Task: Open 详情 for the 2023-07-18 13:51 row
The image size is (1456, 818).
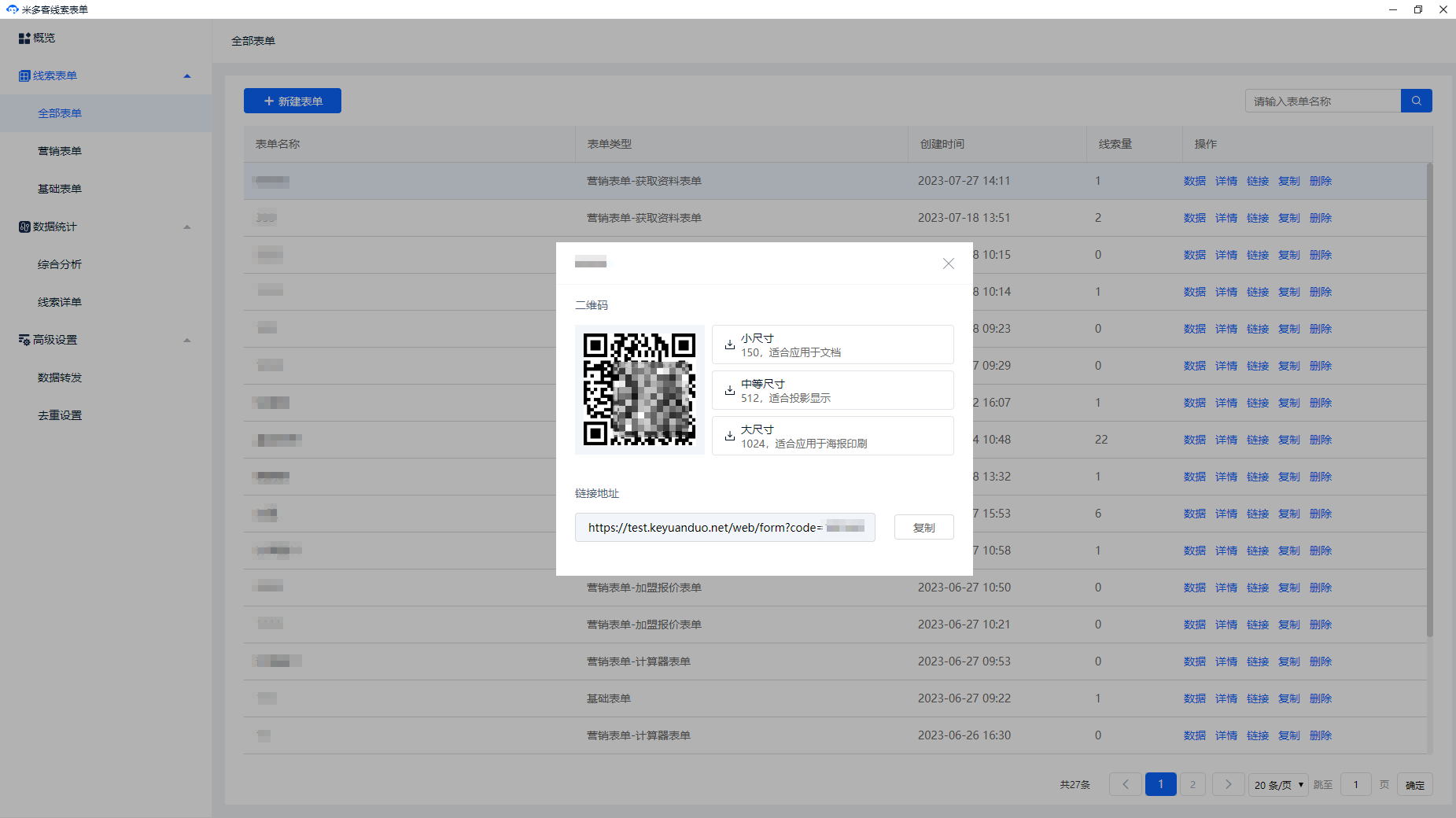Action: [x=1226, y=218]
